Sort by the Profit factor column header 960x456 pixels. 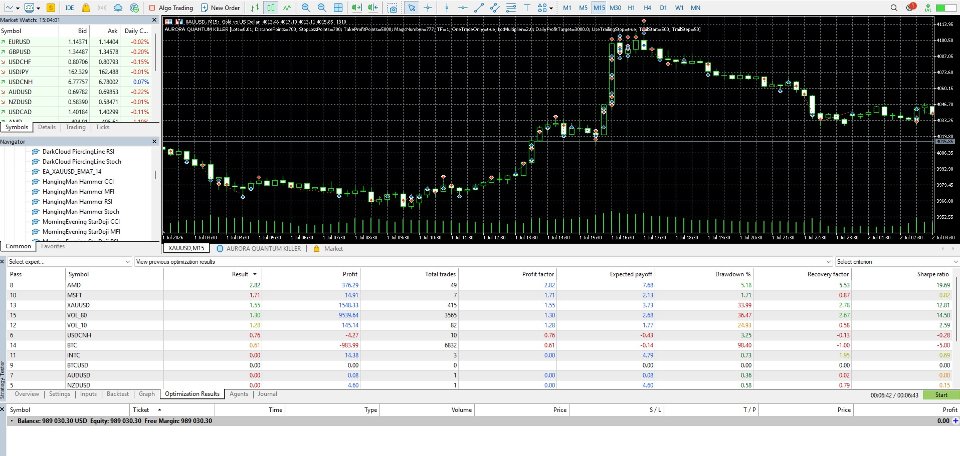507,274
